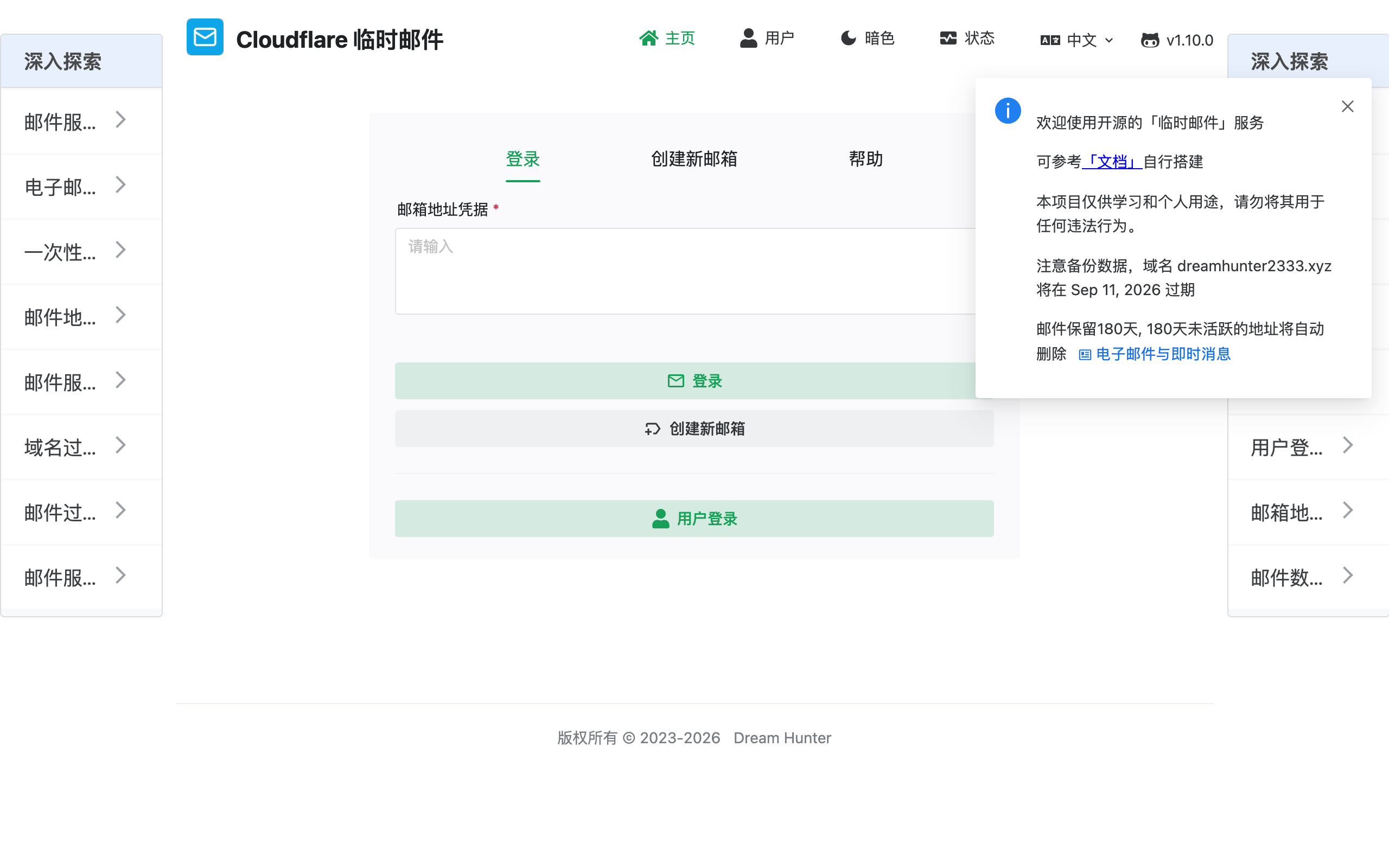Expand 一次性... item in left sidebar
The image size is (1389, 868).
tap(81, 251)
